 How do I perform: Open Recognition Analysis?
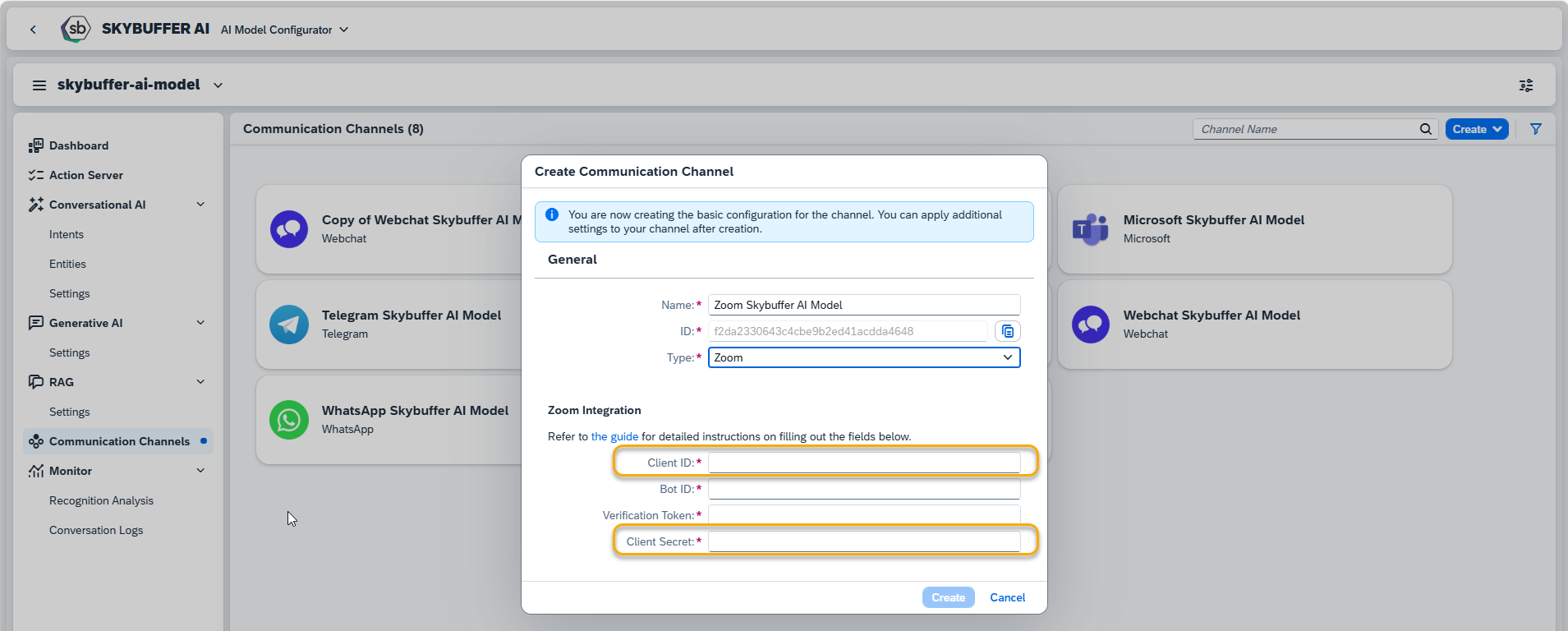point(101,500)
